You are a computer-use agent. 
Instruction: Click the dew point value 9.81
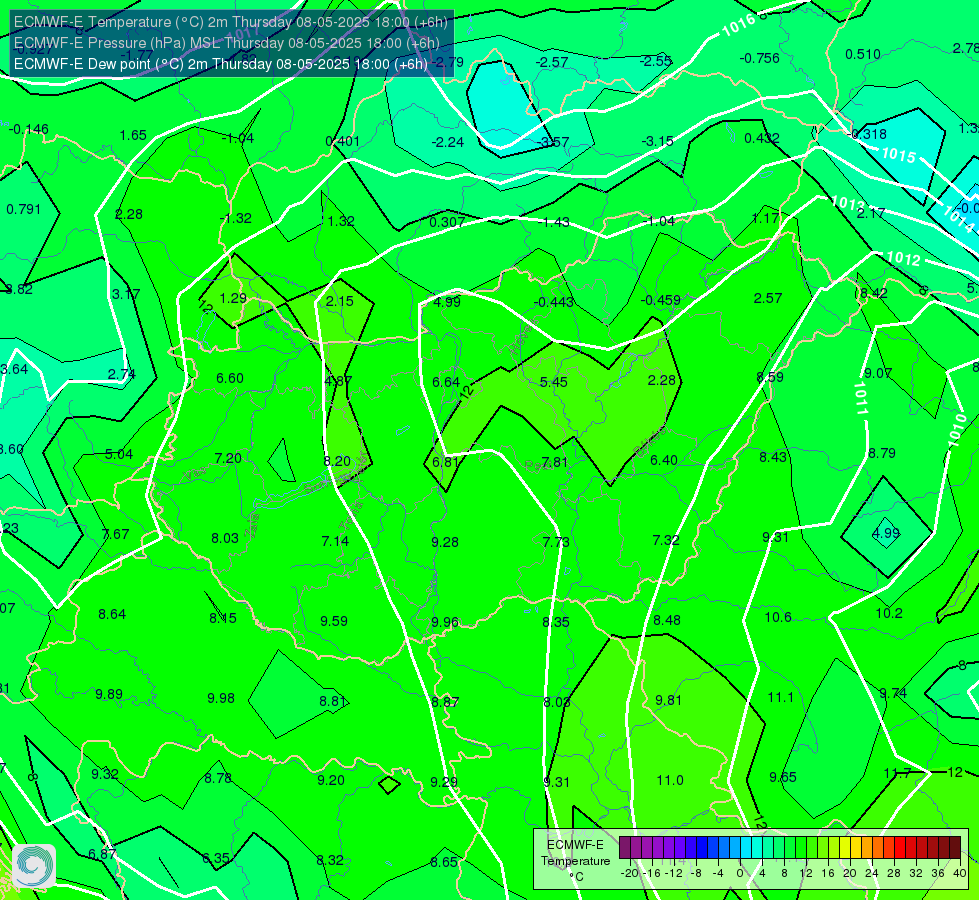(x=669, y=701)
